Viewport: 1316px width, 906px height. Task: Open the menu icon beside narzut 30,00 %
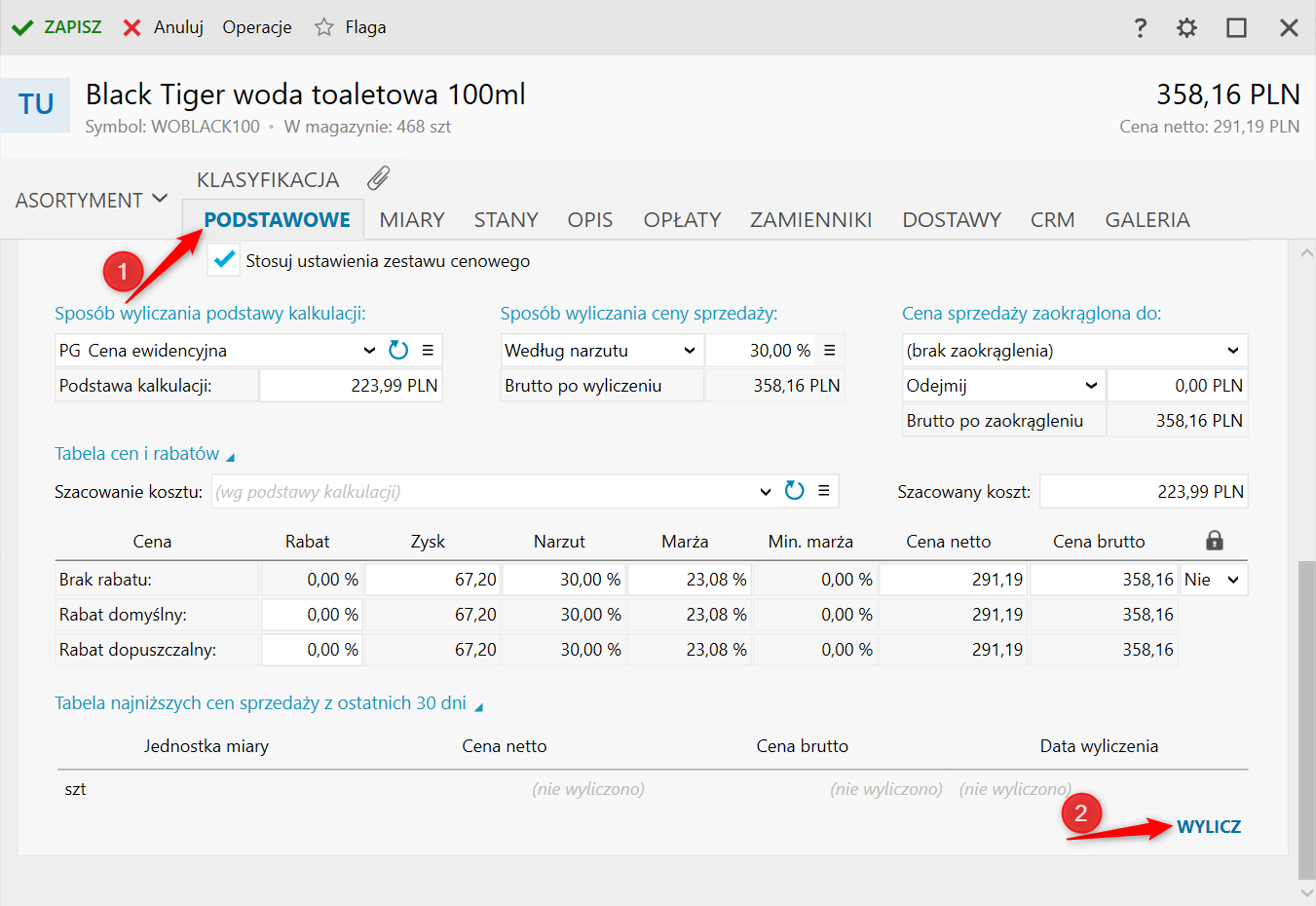830,351
